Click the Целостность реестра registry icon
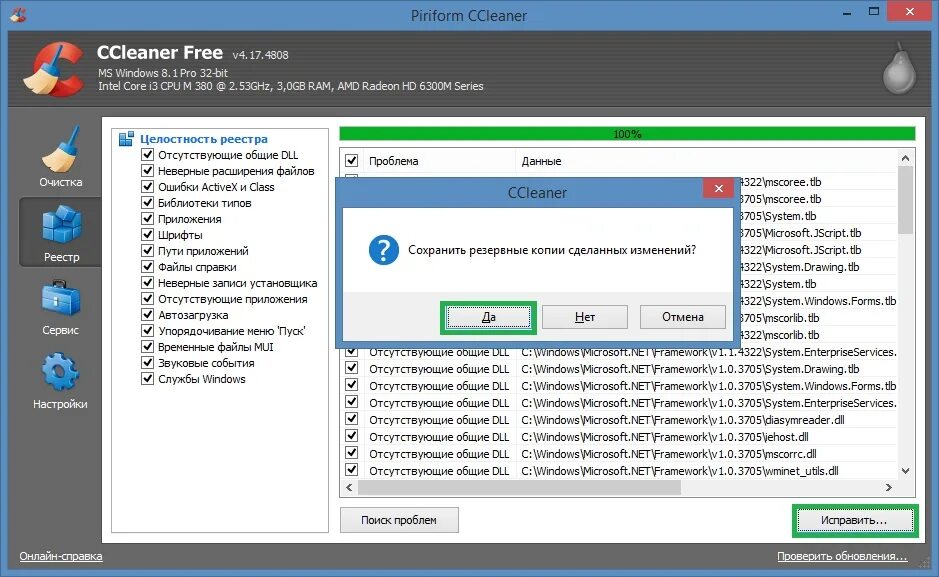This screenshot has height=577, width=939. pos(126,139)
